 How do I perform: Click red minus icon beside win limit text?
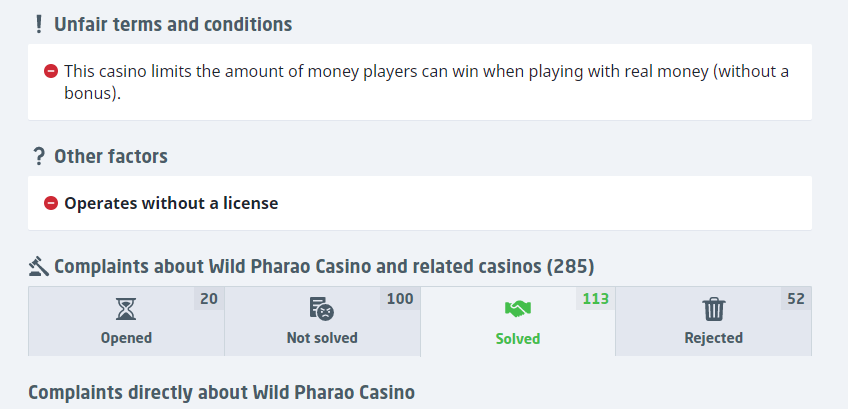(x=50, y=72)
